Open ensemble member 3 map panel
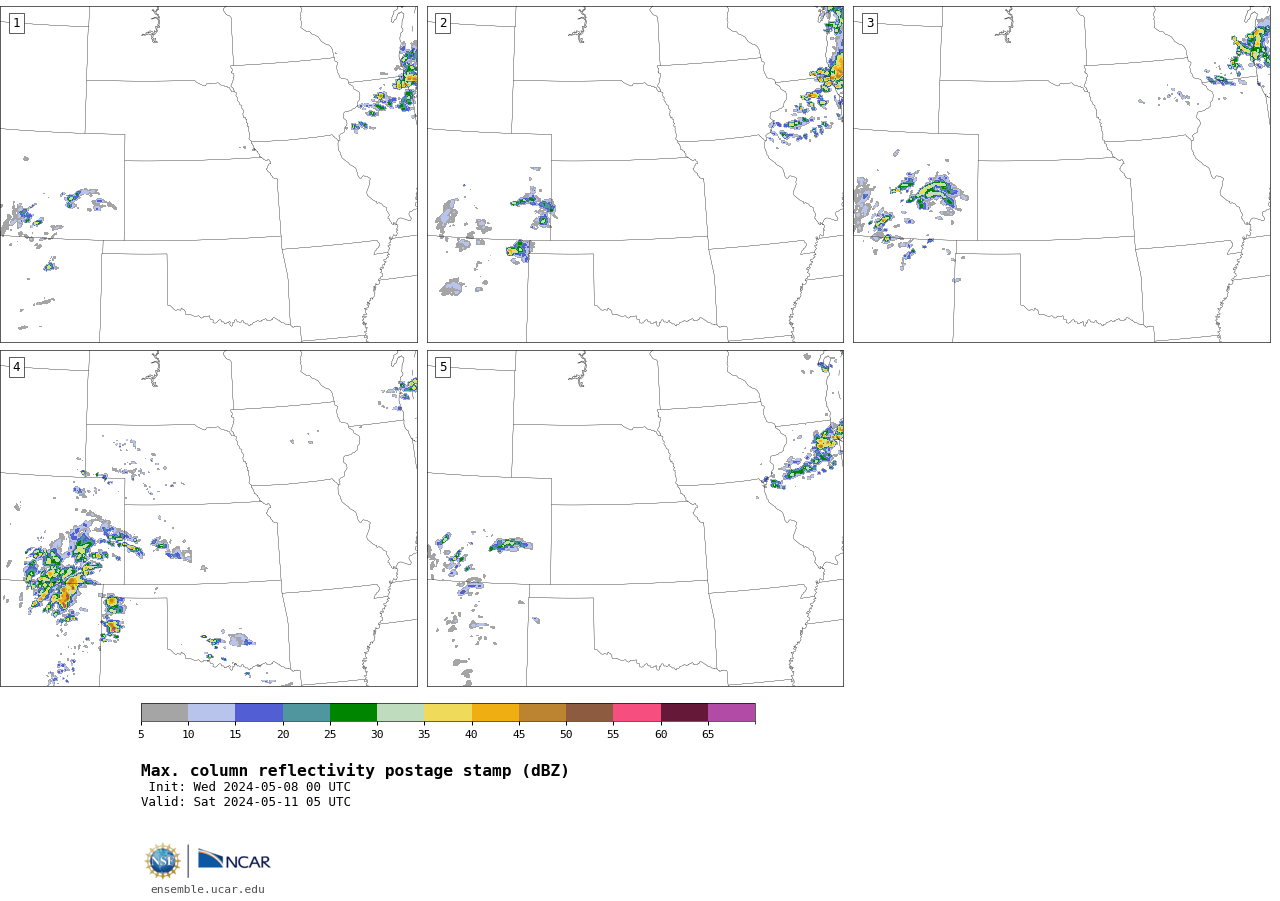The image size is (1280, 901). coord(1061,174)
